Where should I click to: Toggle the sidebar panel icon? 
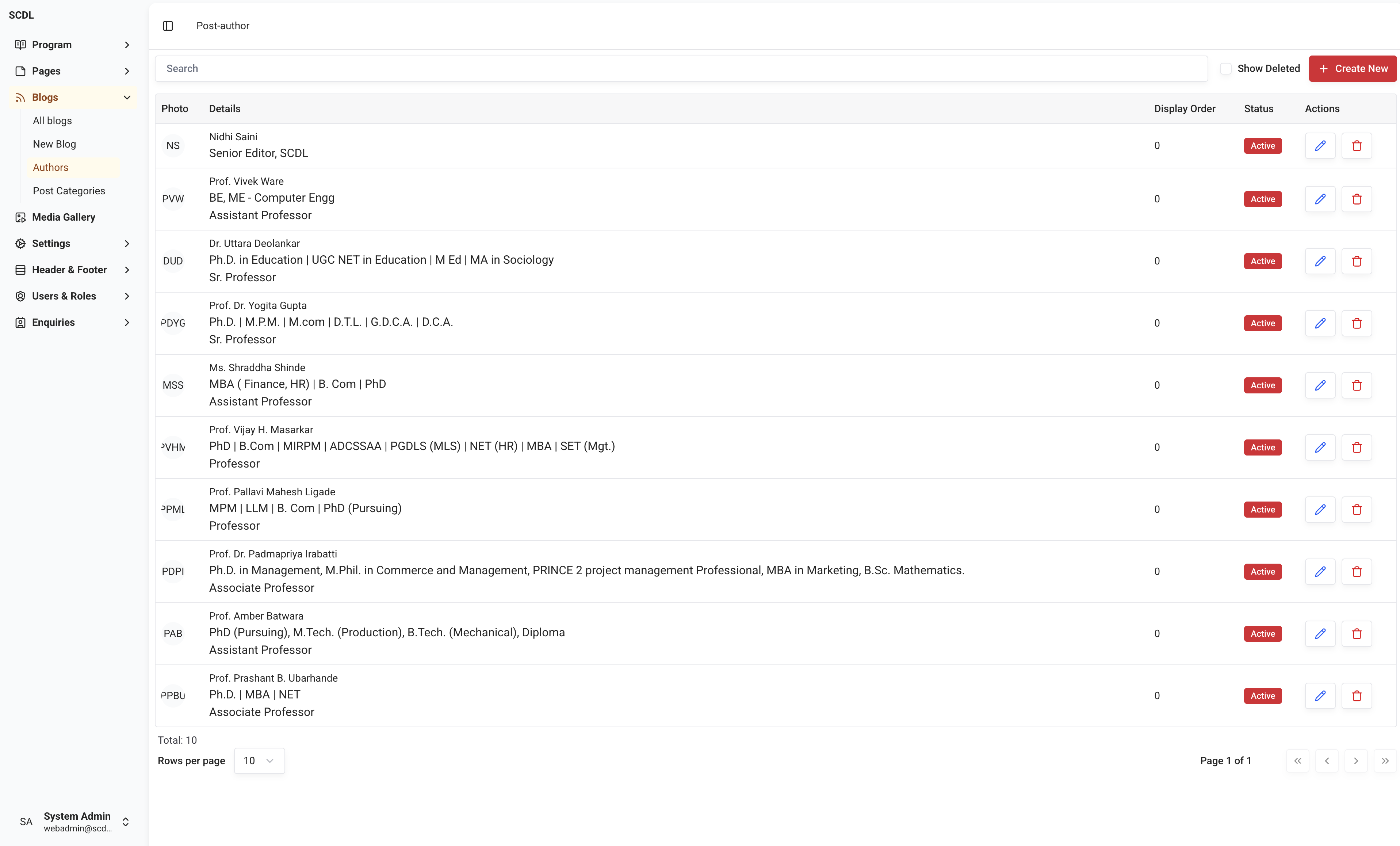pyautogui.click(x=168, y=26)
